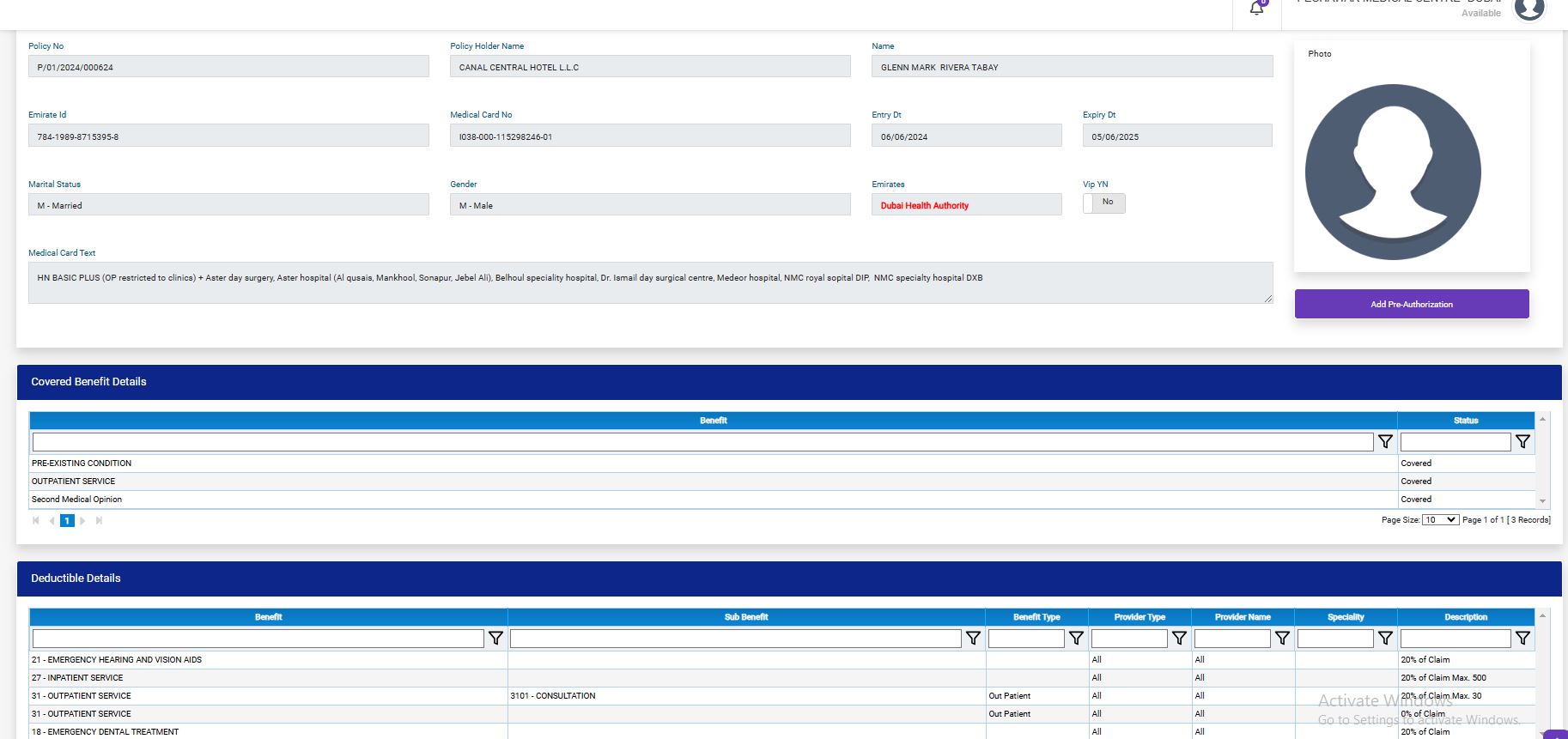Click filter icon for Benefit Type column
1568x739 pixels.
coord(1076,638)
